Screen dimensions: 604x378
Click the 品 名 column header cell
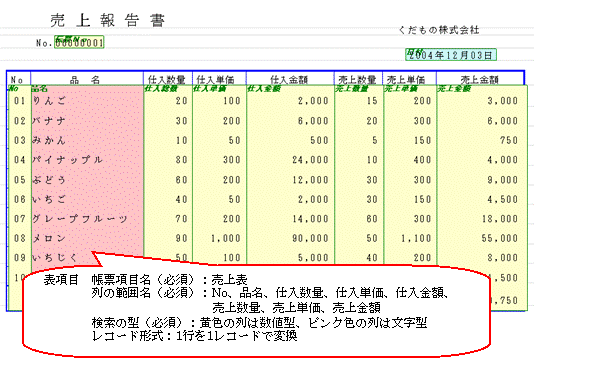(87, 79)
